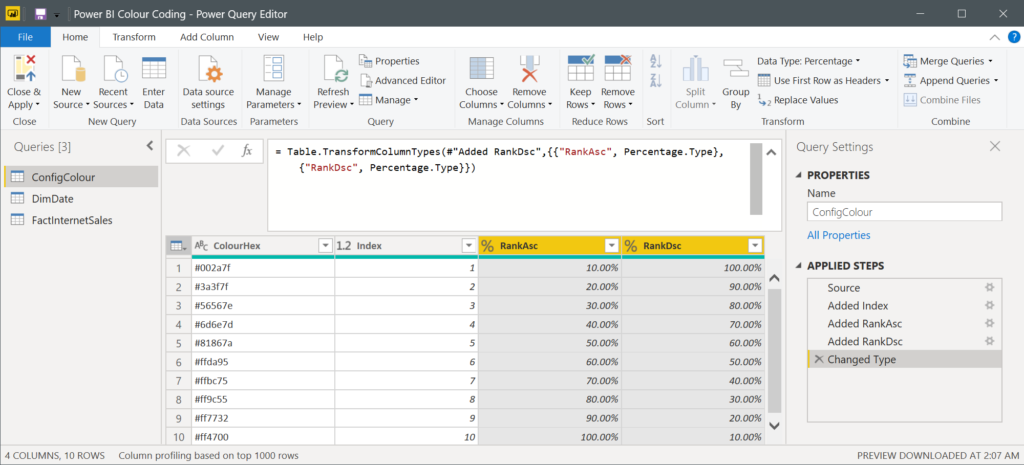Open settings gear for Added Index step
Screen dimensions: 1024x465
[990, 305]
